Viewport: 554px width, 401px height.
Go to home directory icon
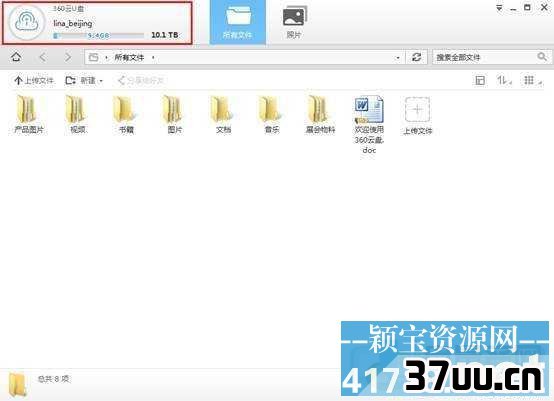pyautogui.click(x=16, y=57)
